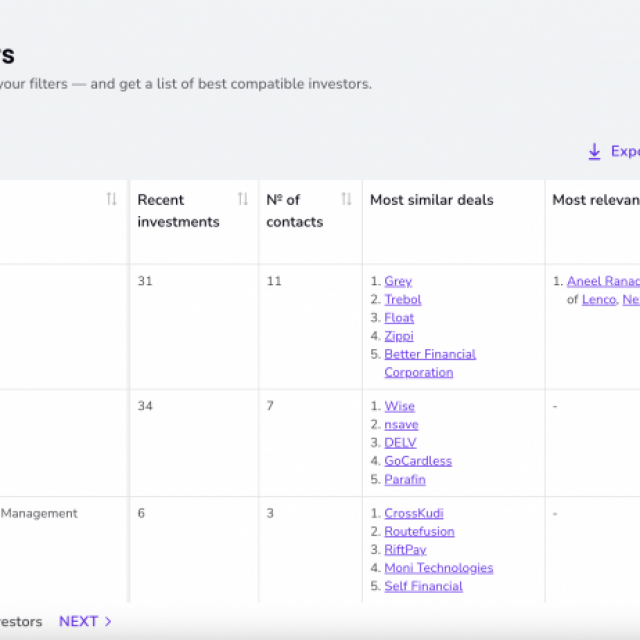The height and width of the screenshot is (640, 640).
Task: Open the nsave deal link
Action: [x=401, y=424]
